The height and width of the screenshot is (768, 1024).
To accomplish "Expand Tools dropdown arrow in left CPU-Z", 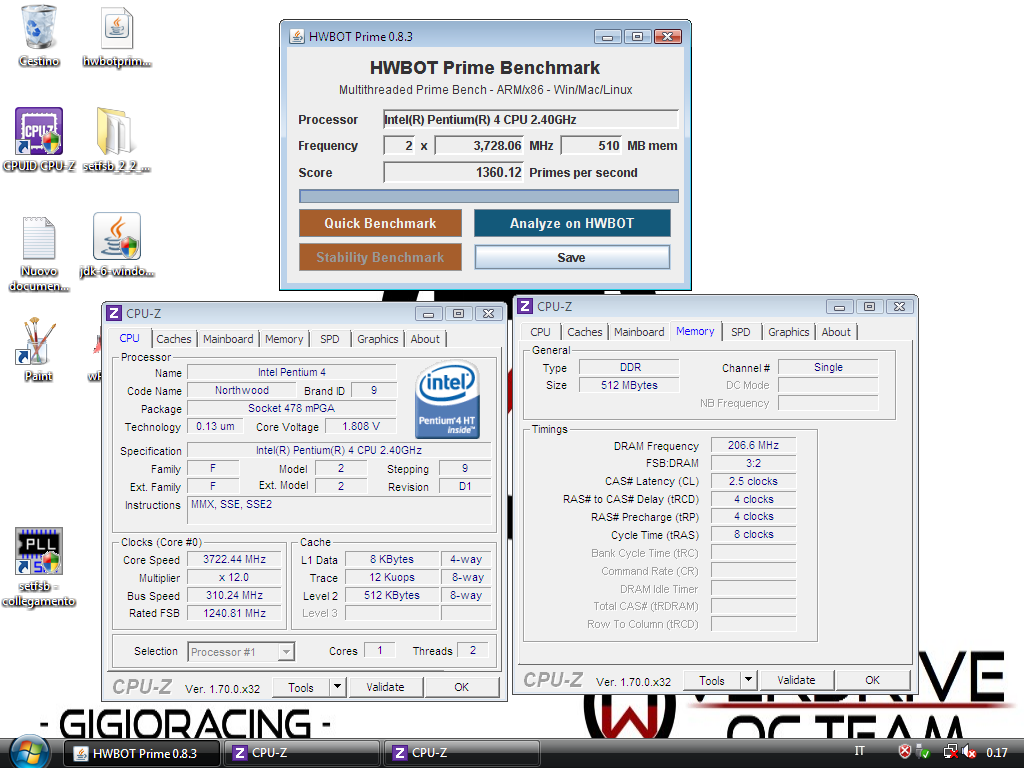I will [338, 687].
